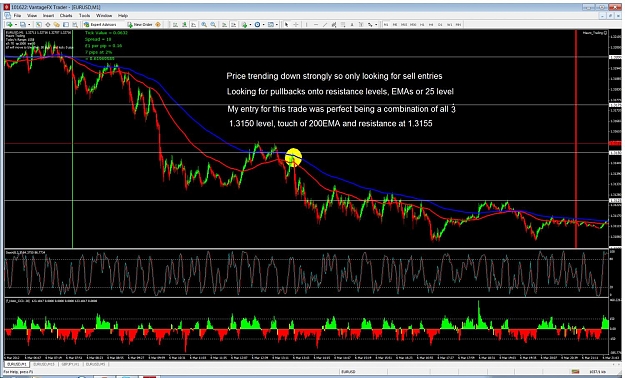Select the Fibonacci Retracement tool
625x378 pixels.
tap(343, 25)
